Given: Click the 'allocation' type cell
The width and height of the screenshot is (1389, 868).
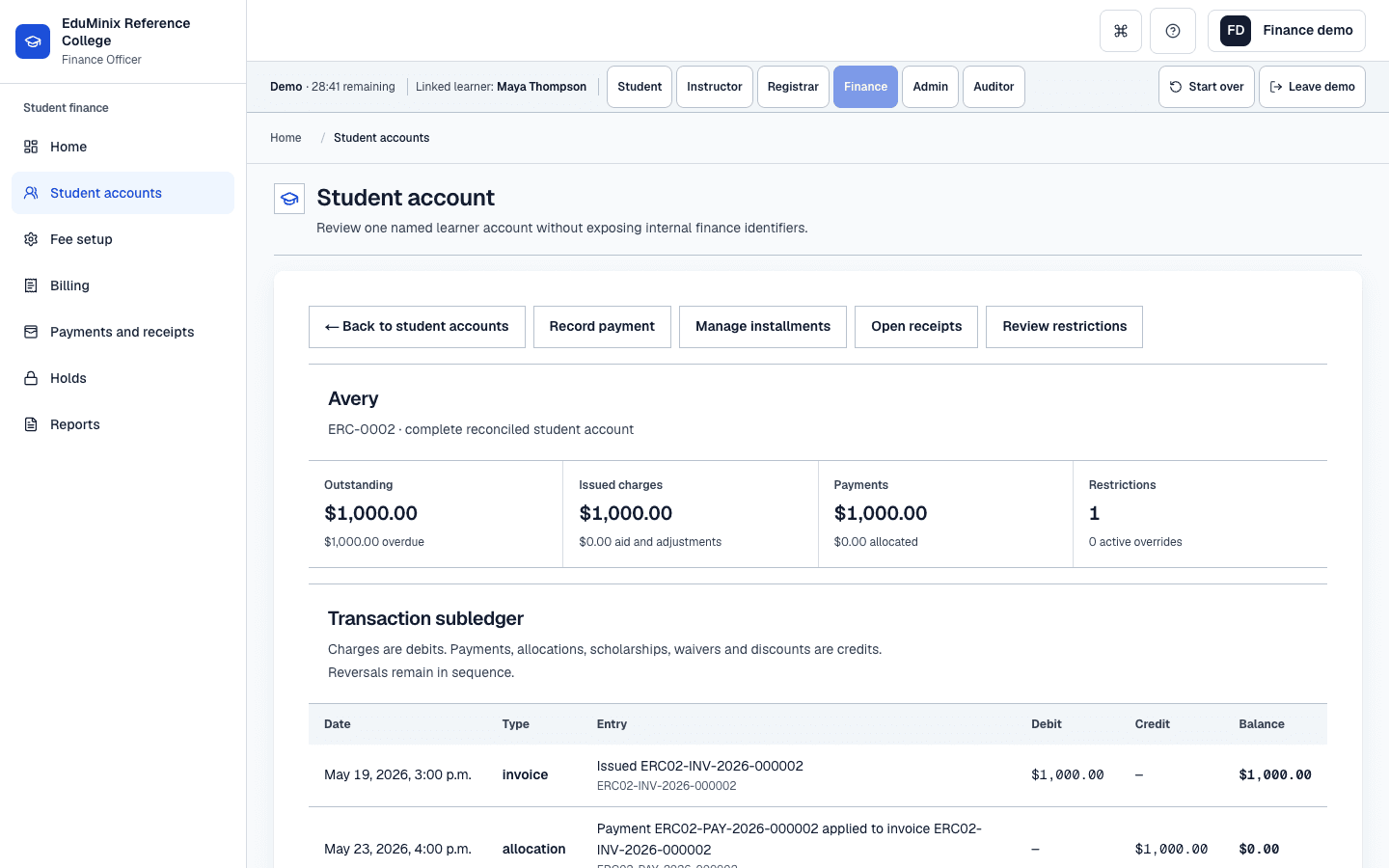Looking at the screenshot, I should pyautogui.click(x=533, y=850).
